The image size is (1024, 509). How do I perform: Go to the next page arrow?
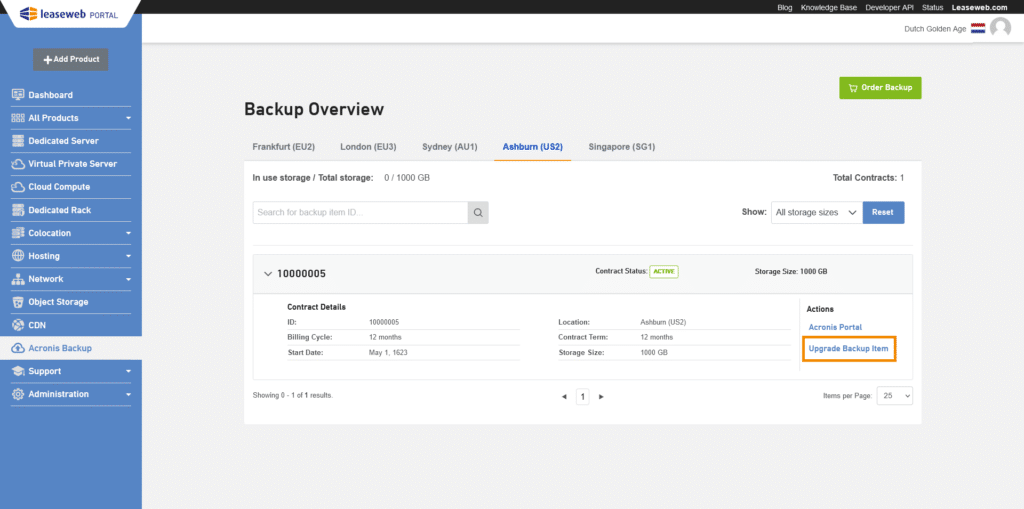(601, 397)
